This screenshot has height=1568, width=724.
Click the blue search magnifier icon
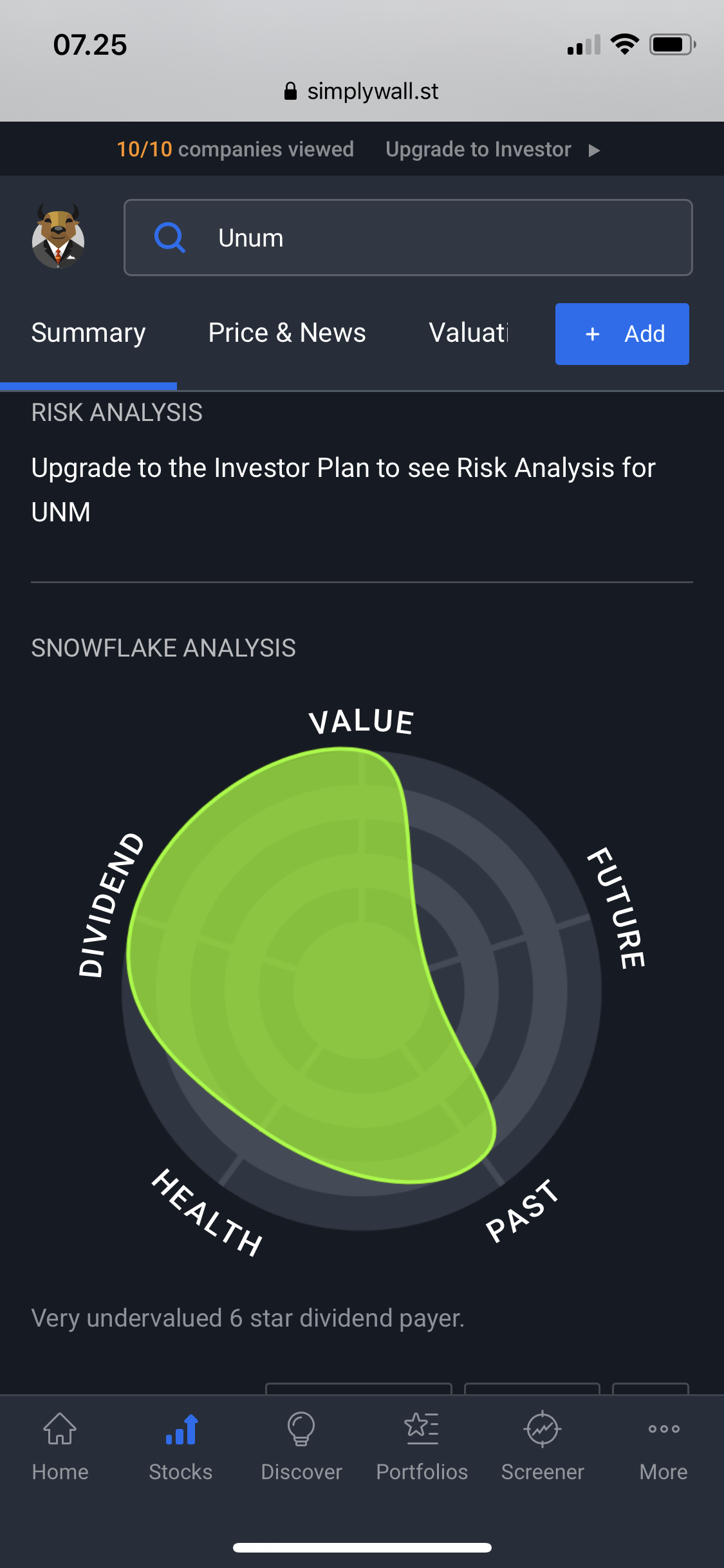click(x=170, y=238)
